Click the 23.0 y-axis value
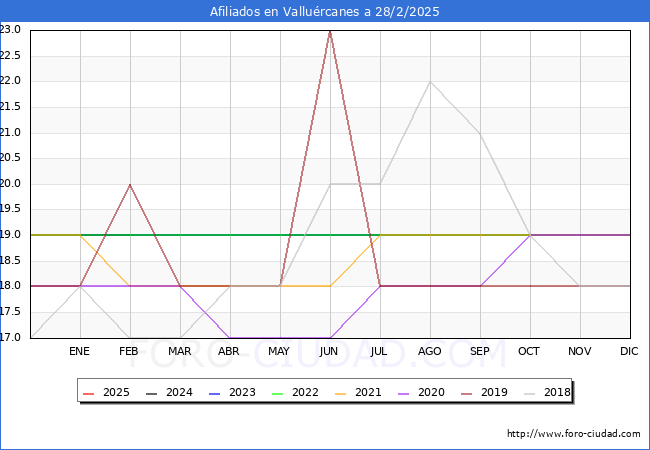The height and width of the screenshot is (450, 650). [x=10, y=29]
